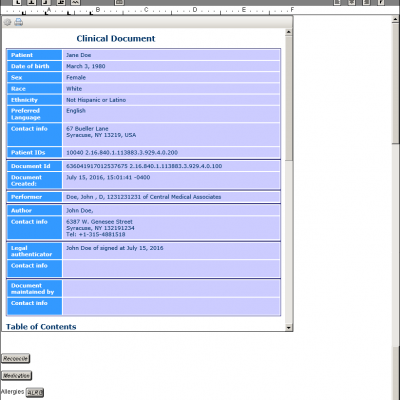
Task: Click the Table of Contents heading
Action: pos(41,327)
